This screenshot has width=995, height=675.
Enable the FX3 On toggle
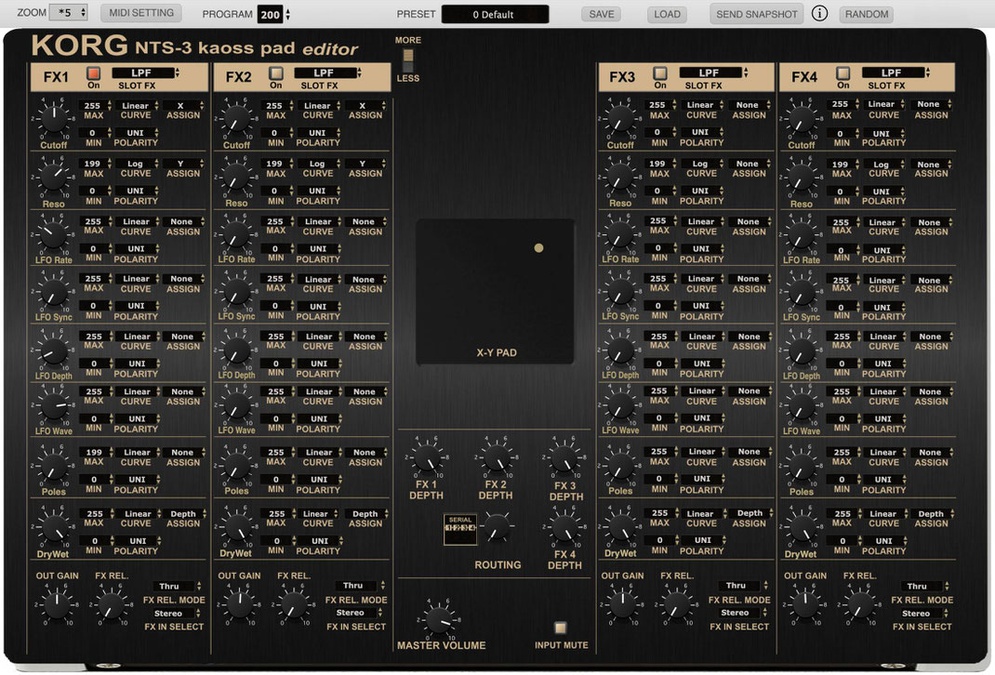[x=660, y=73]
